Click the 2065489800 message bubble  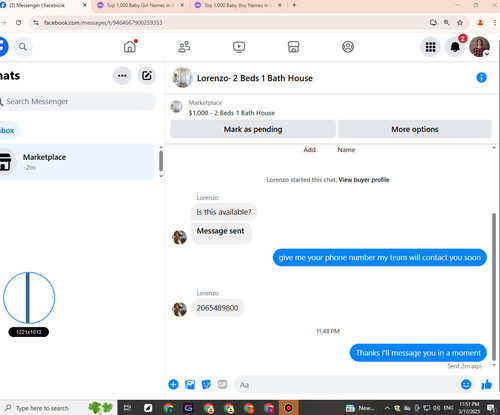click(217, 308)
